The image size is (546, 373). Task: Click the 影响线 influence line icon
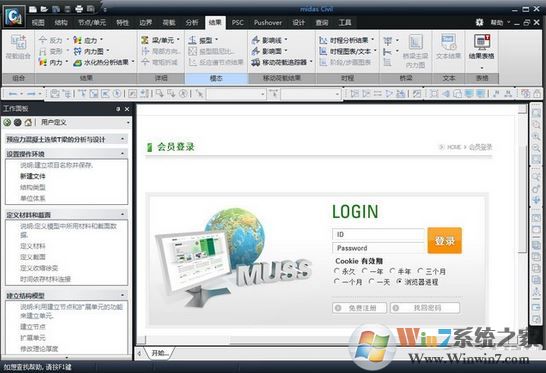(256, 40)
